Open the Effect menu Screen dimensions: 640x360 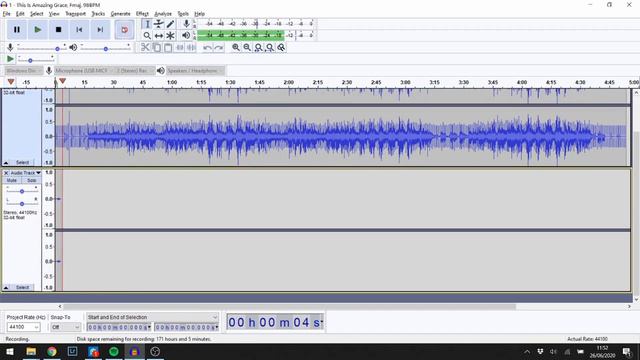point(142,13)
